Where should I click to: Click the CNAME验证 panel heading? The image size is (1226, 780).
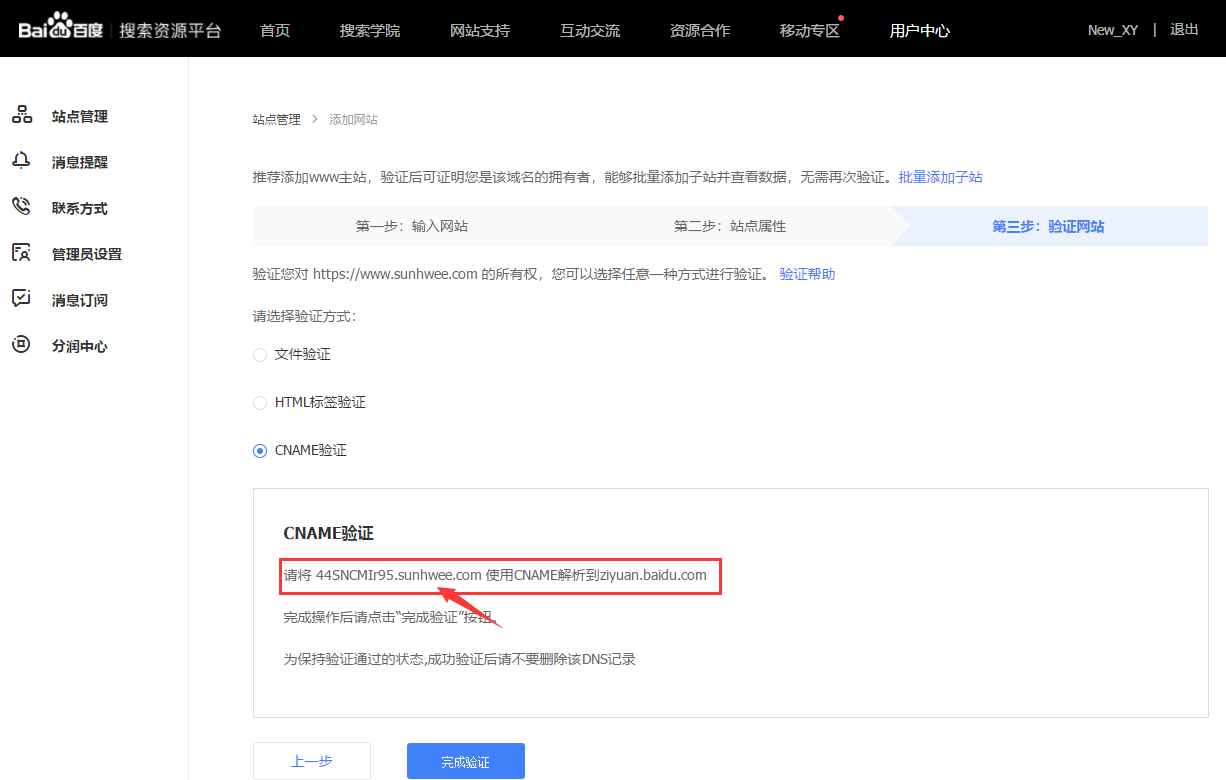point(329,534)
